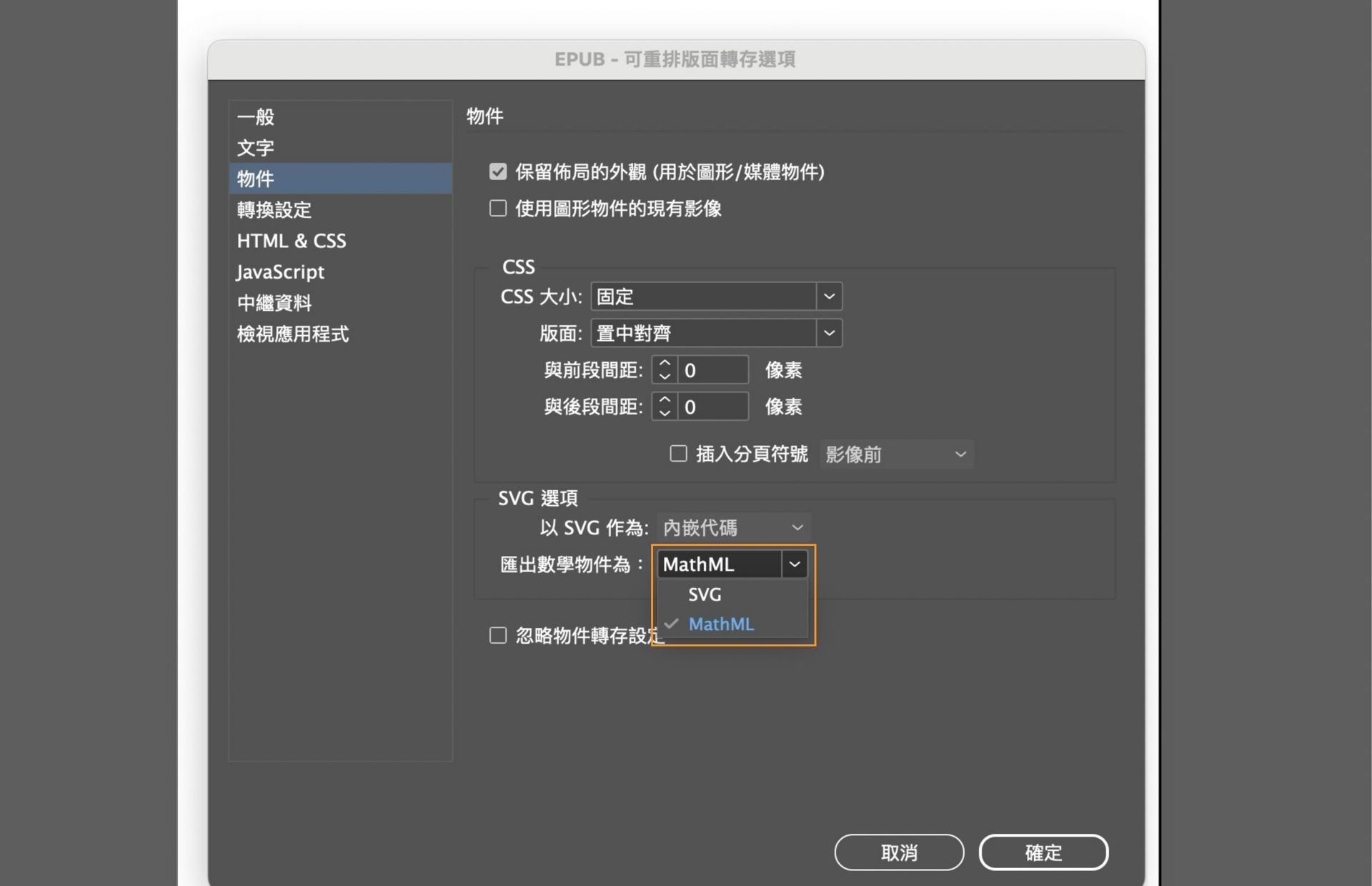This screenshot has width=1372, height=886.
Task: Check the 忽略物件轉存設定 checkbox
Action: [x=498, y=634]
